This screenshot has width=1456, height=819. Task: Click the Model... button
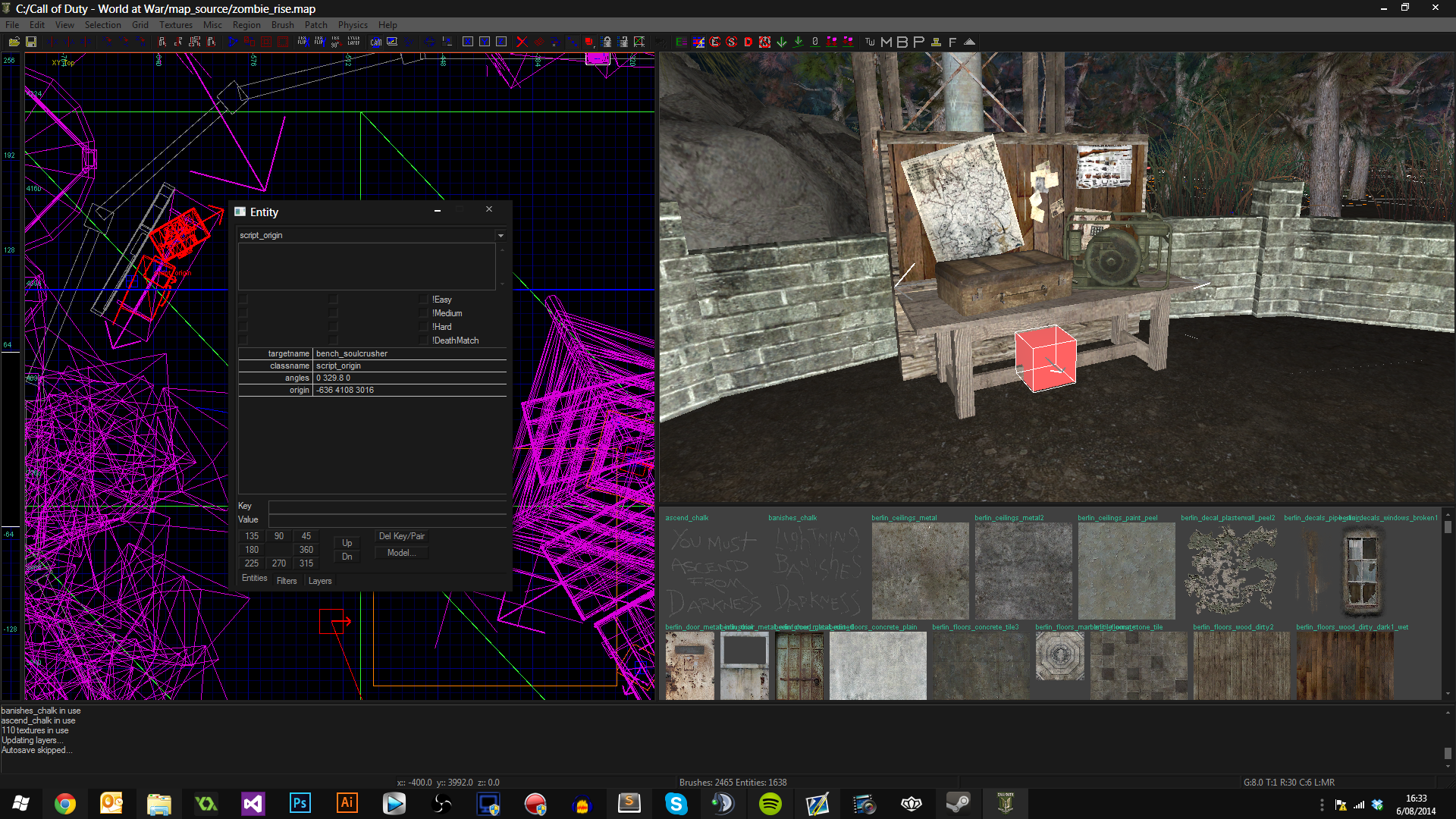tap(401, 553)
